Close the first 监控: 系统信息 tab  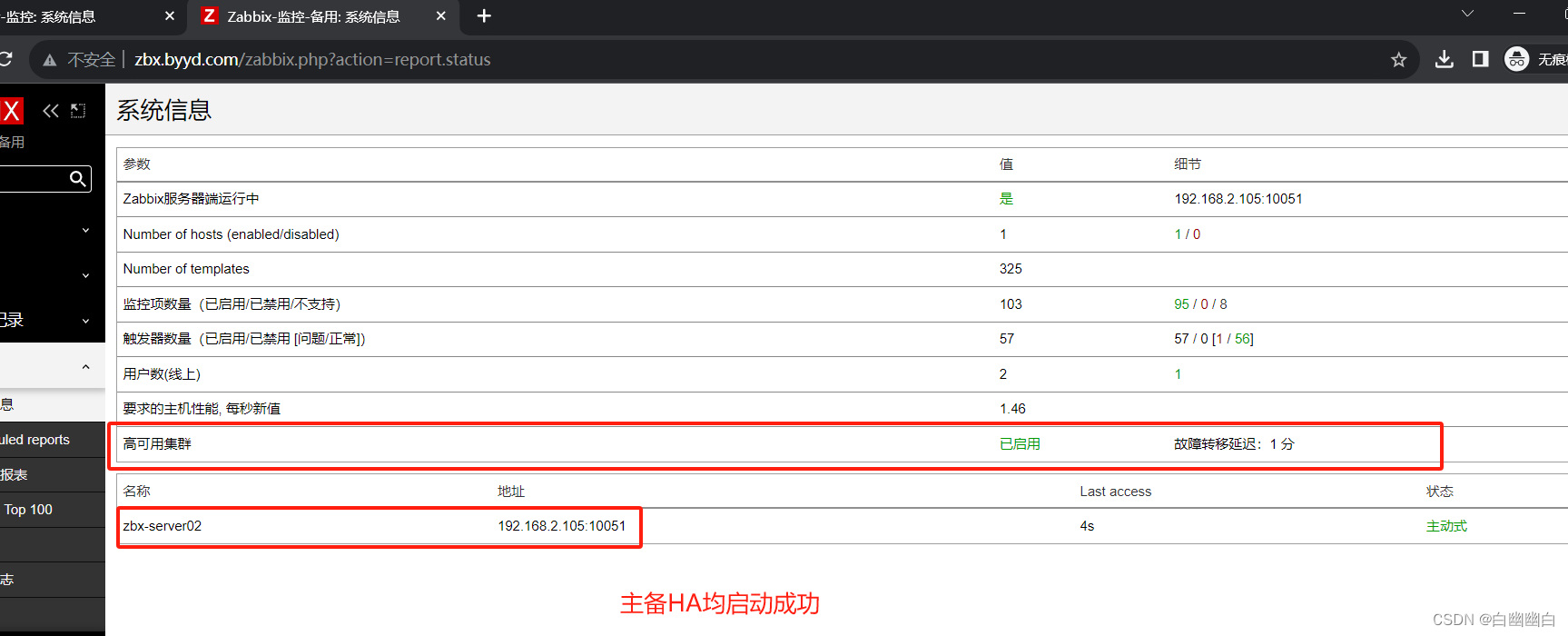pos(170,16)
